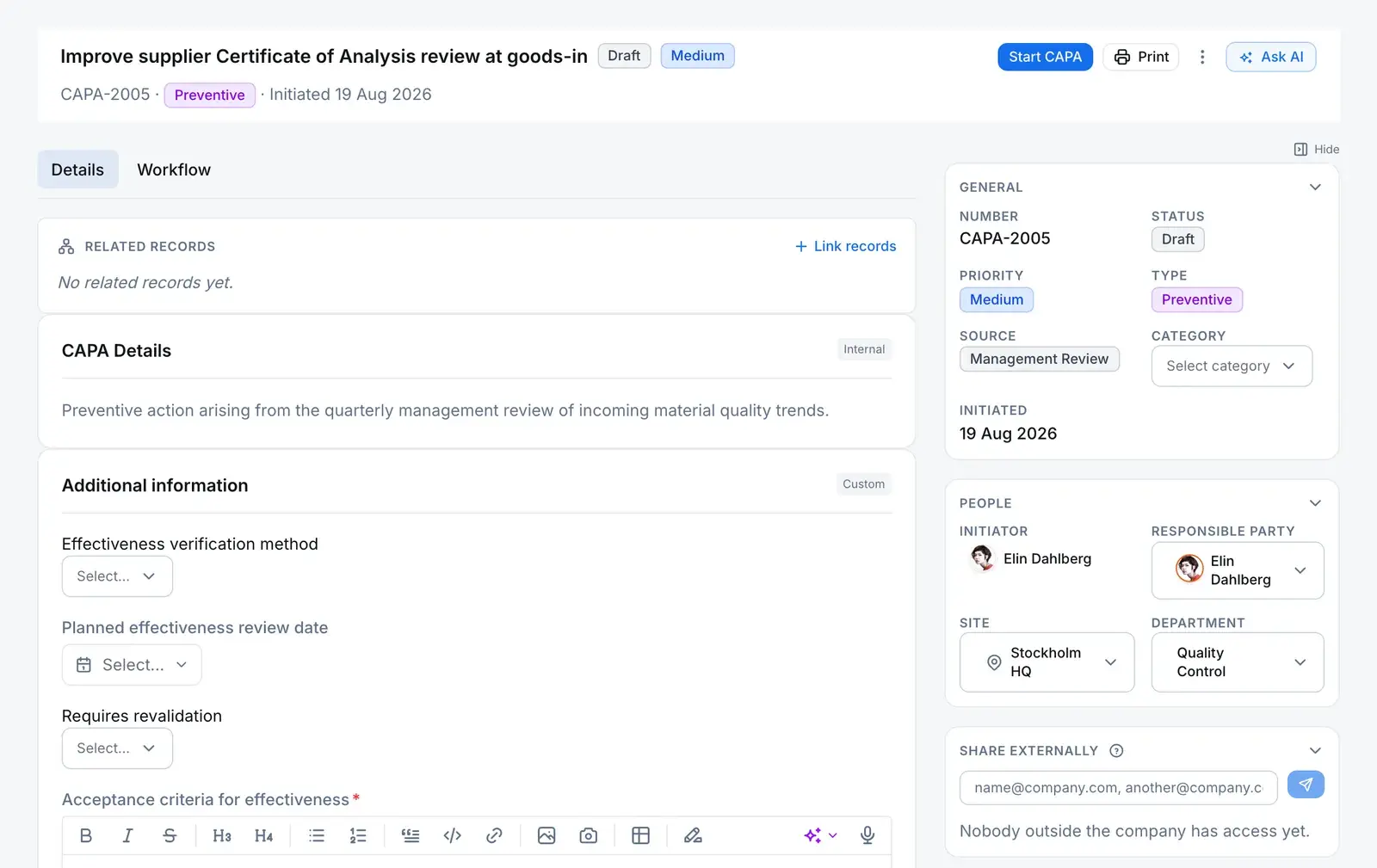The image size is (1377, 868).
Task: Send external share invitation
Action: pos(1306,785)
